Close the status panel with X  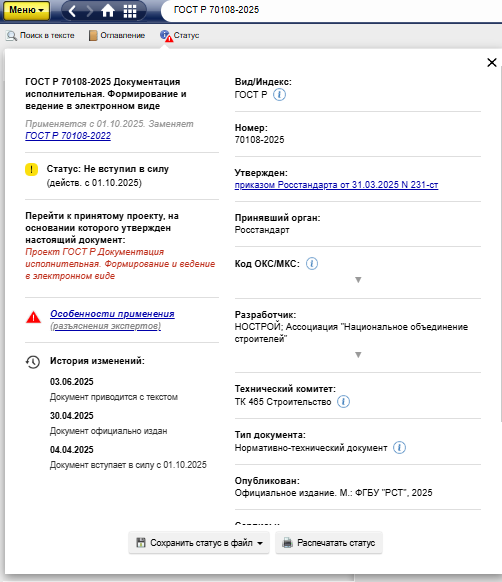click(492, 62)
